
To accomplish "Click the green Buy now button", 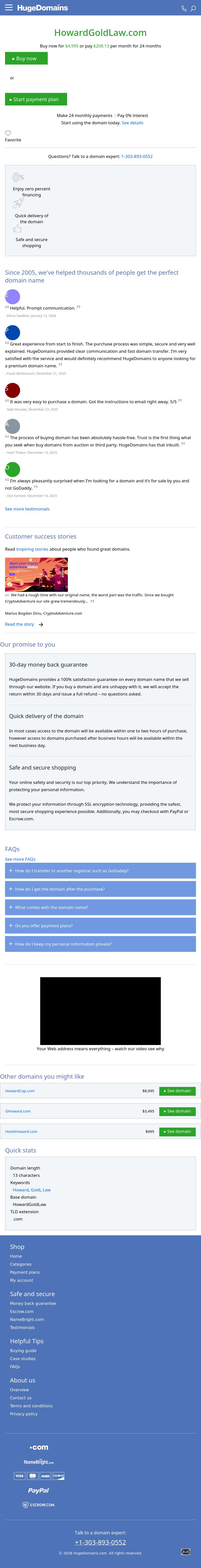I will click(26, 59).
